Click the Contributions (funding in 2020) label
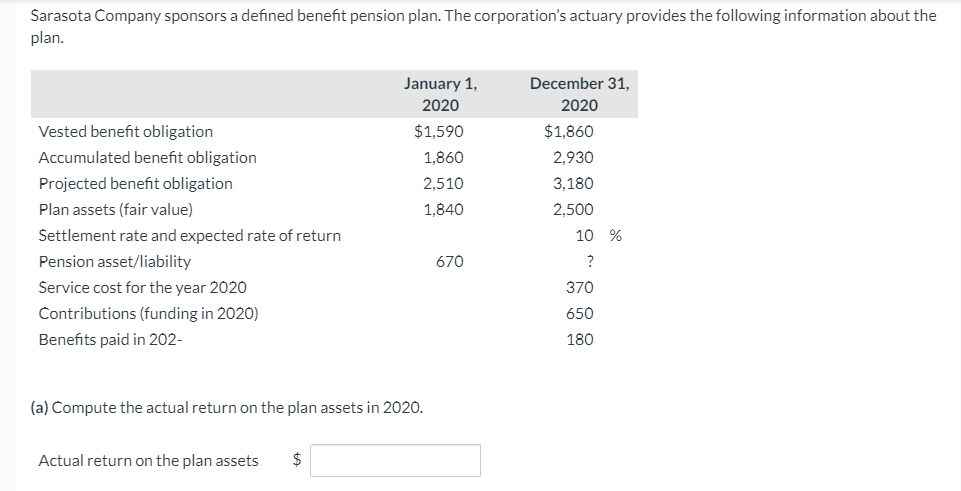 point(148,313)
